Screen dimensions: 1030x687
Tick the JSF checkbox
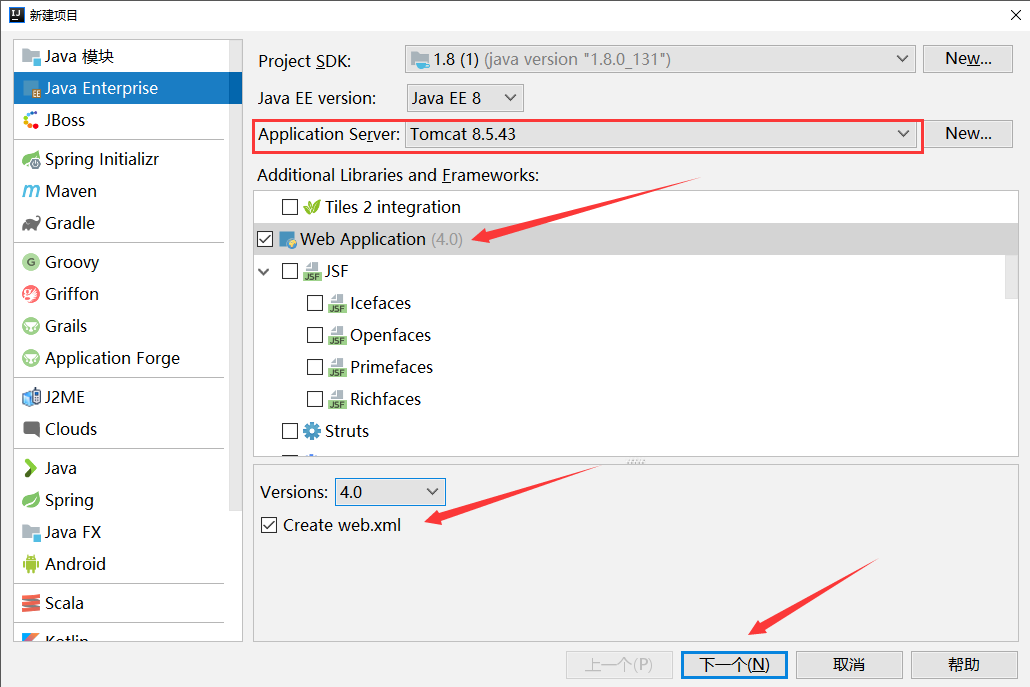pyautogui.click(x=290, y=271)
